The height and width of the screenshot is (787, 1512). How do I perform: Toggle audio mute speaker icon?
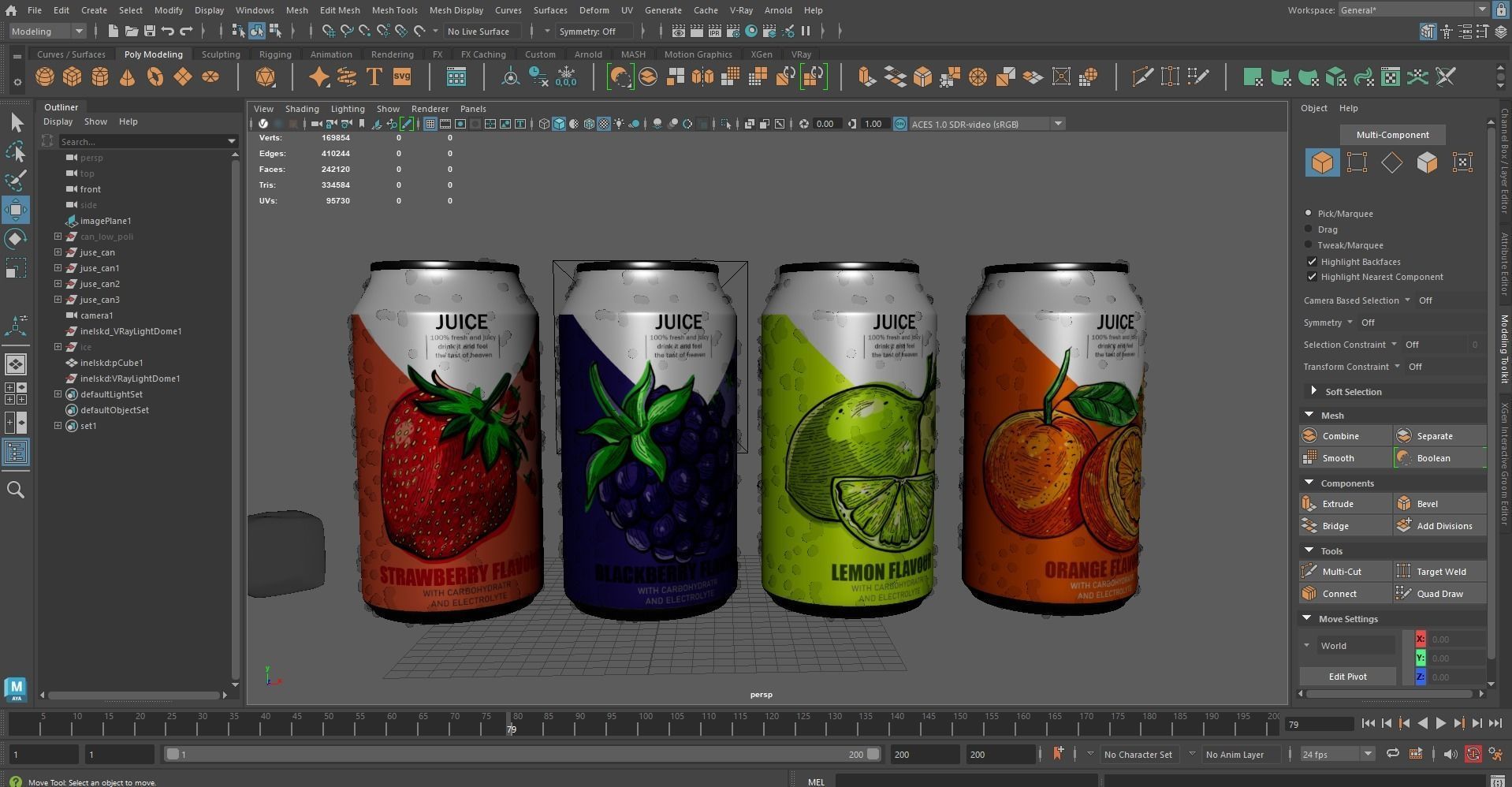pos(1450,754)
